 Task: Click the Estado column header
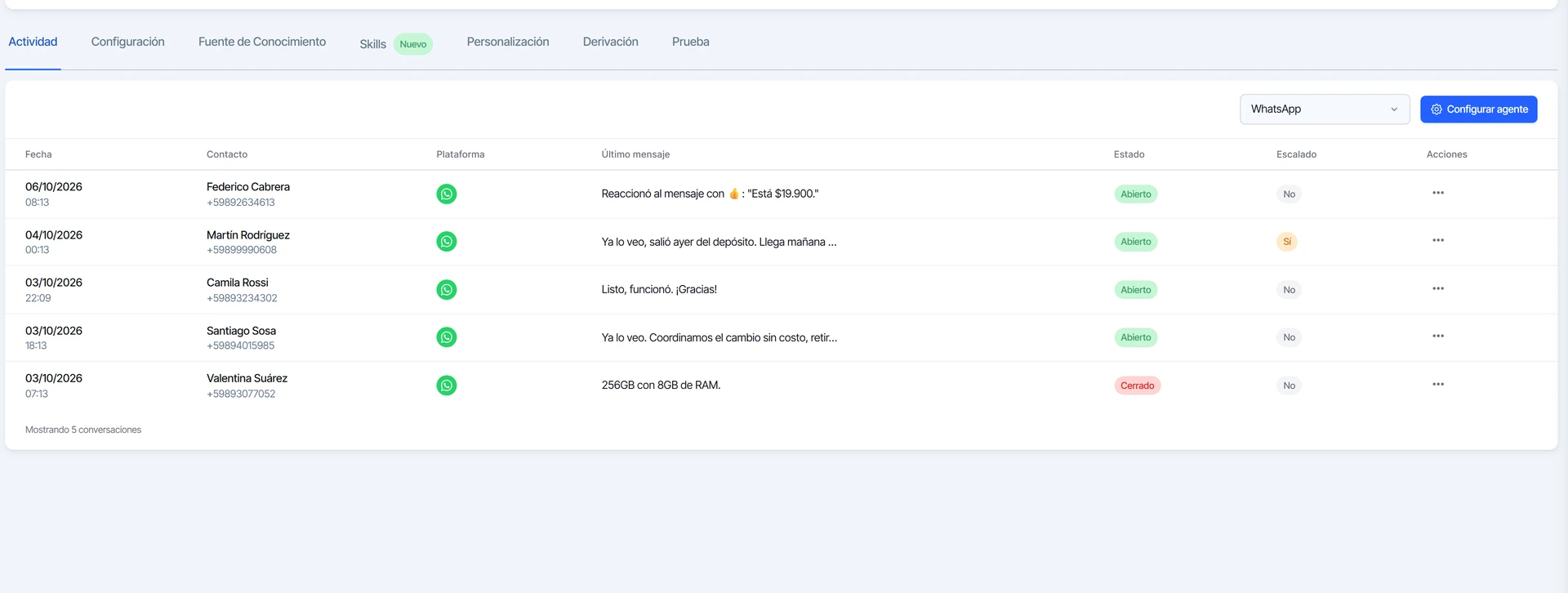pyautogui.click(x=1129, y=154)
